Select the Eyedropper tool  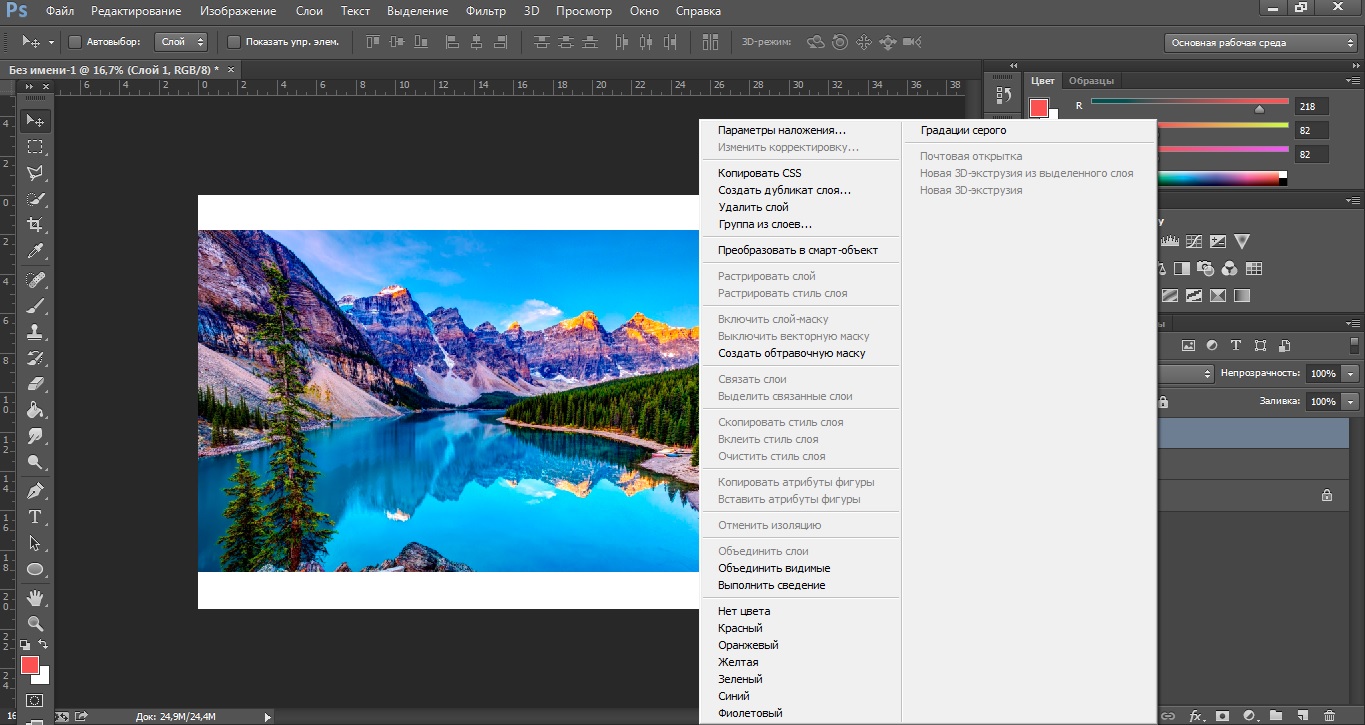[x=35, y=251]
